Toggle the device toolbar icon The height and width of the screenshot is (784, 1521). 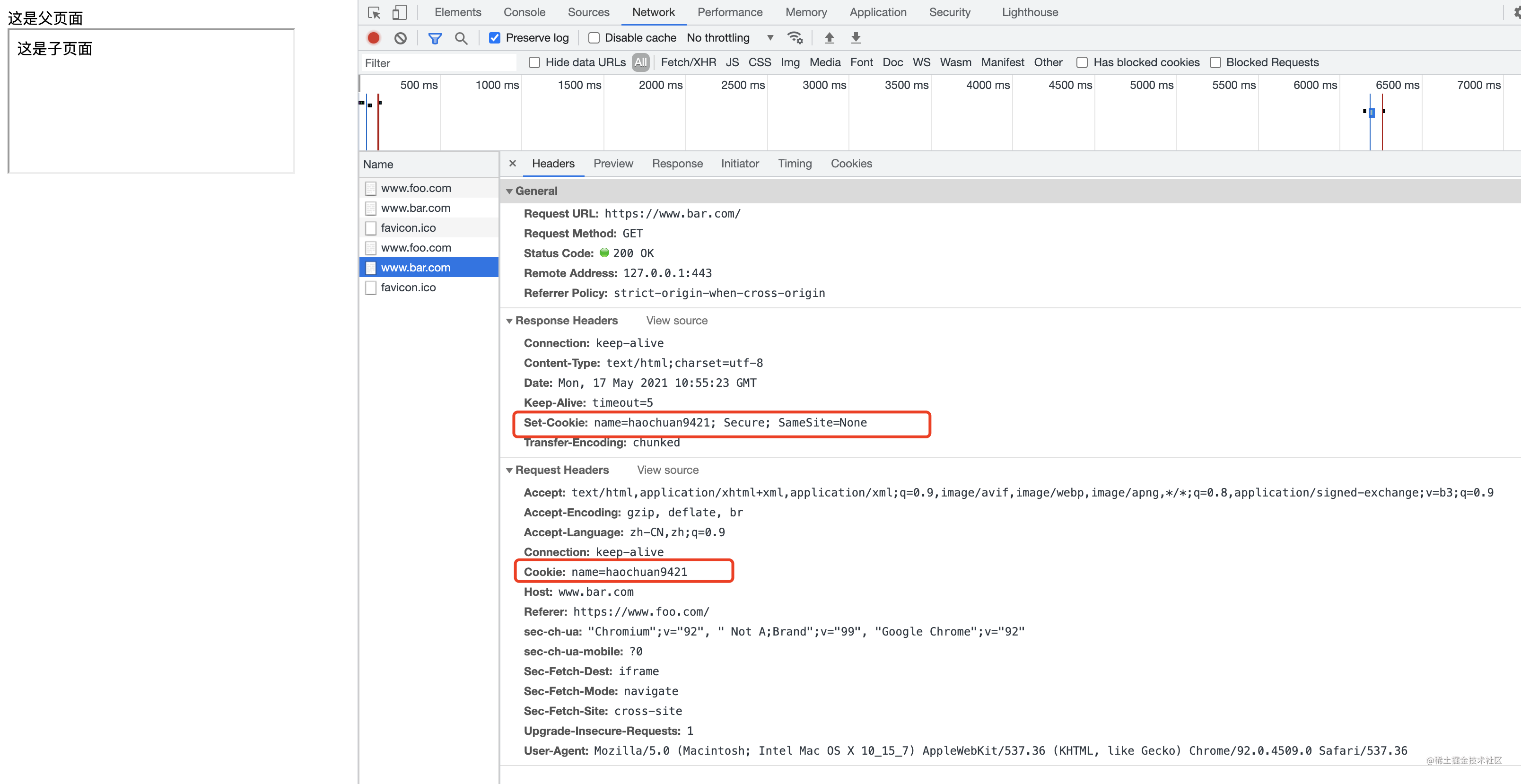400,12
